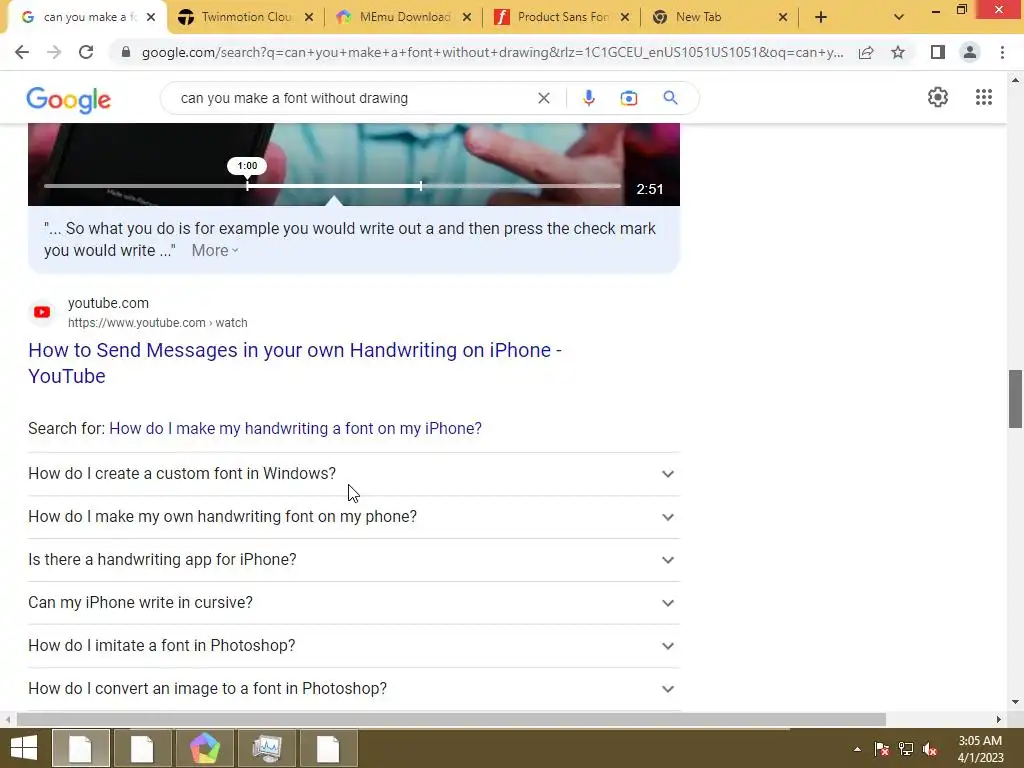Click the video preview thumbnail
This screenshot has height=768, width=1024.
click(x=354, y=163)
